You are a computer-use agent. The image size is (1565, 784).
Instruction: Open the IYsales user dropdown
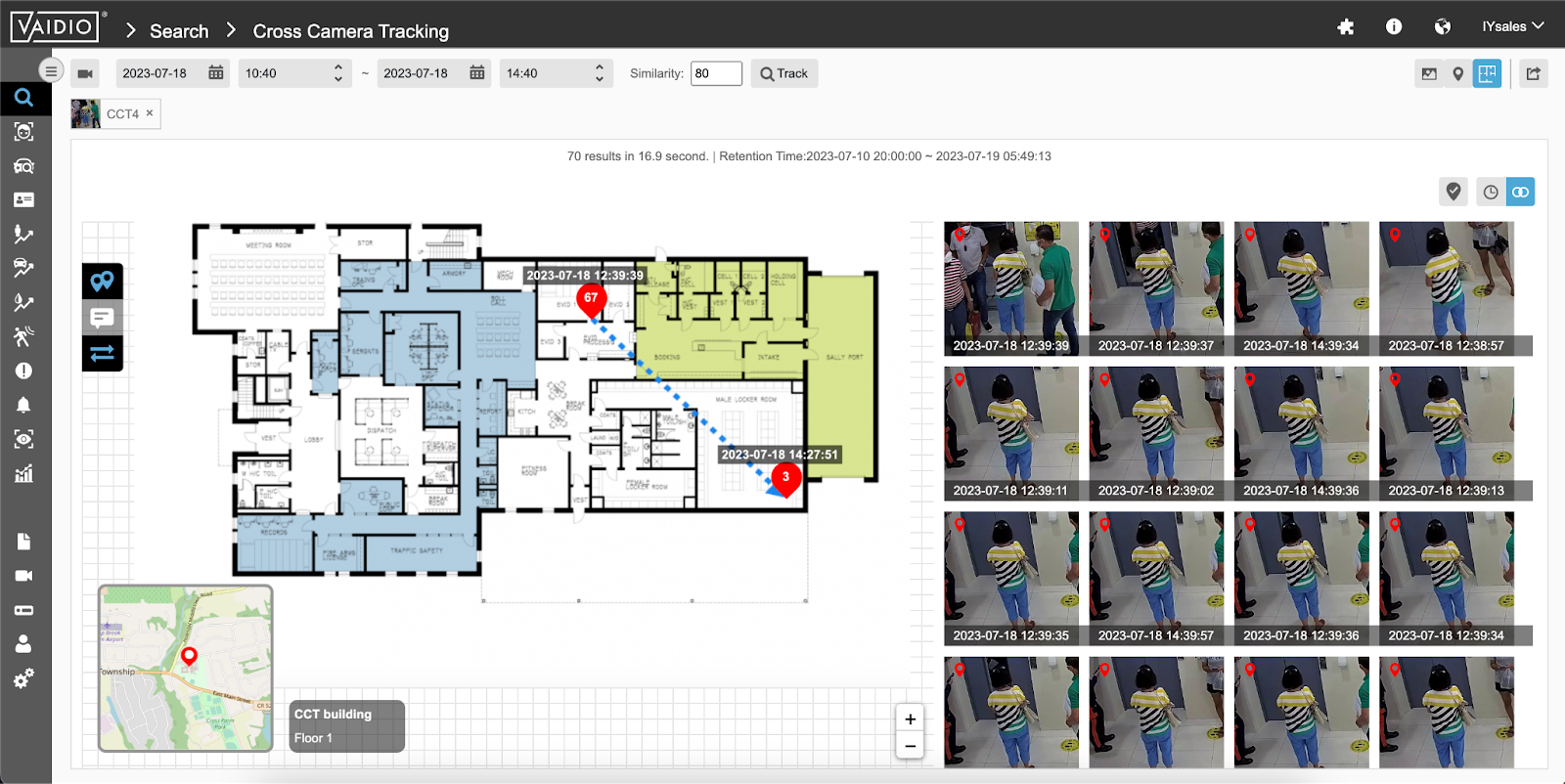(x=1512, y=26)
